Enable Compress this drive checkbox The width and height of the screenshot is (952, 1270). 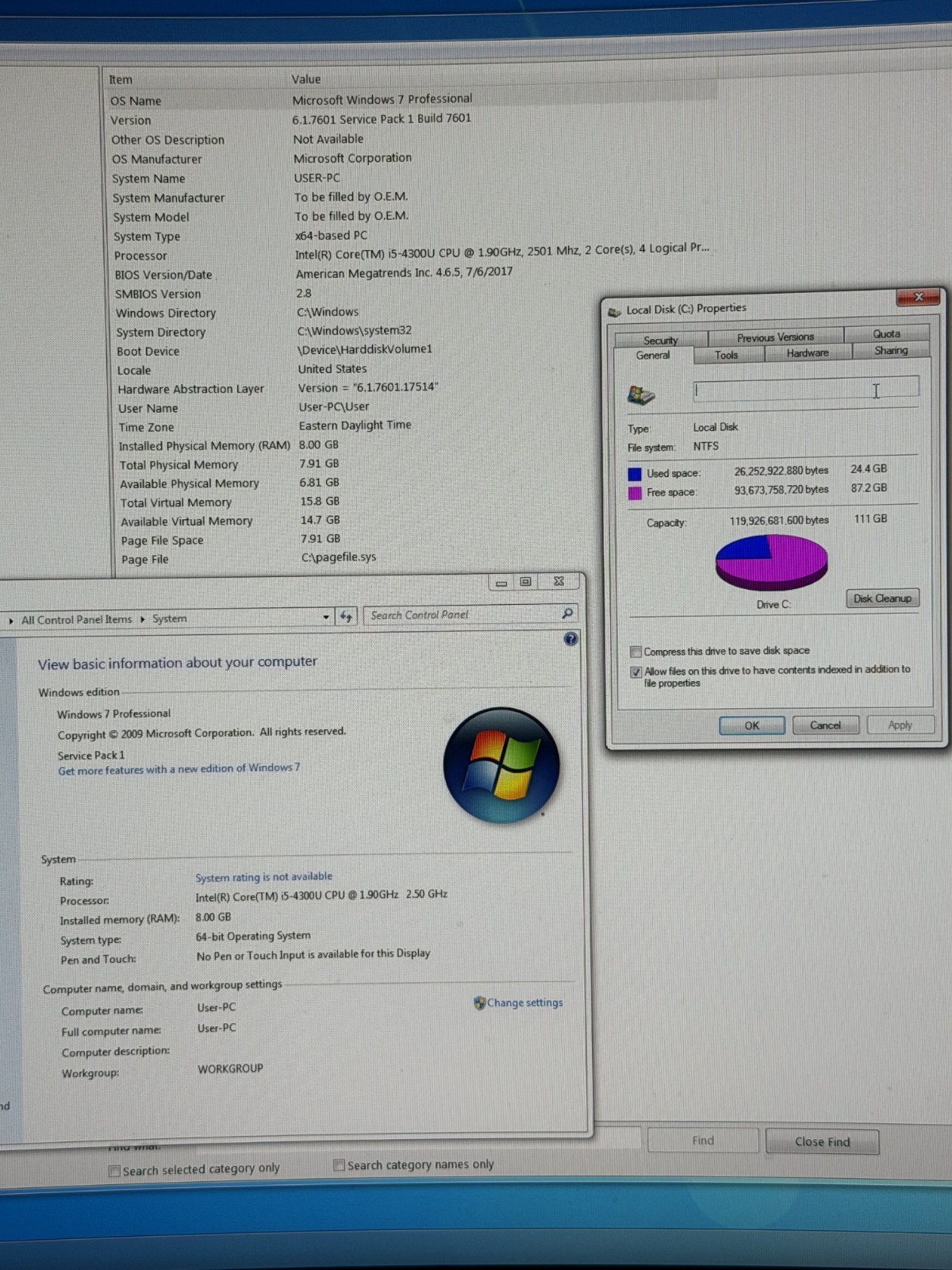[635, 652]
